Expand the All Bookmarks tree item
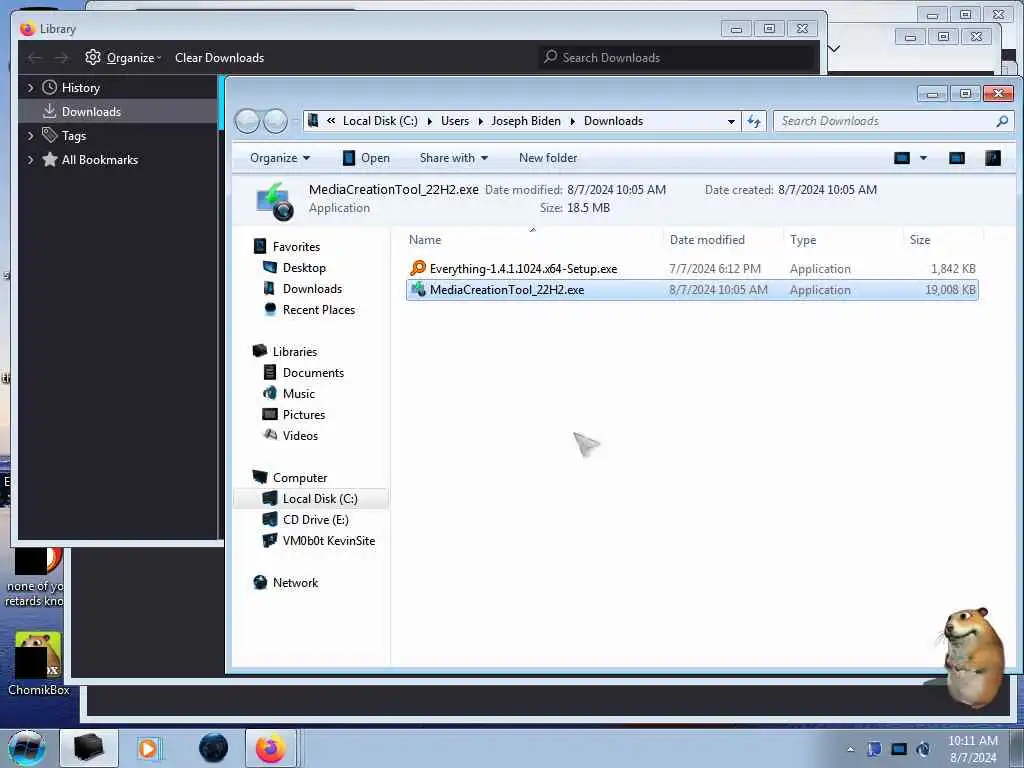1024x768 pixels. click(x=30, y=160)
